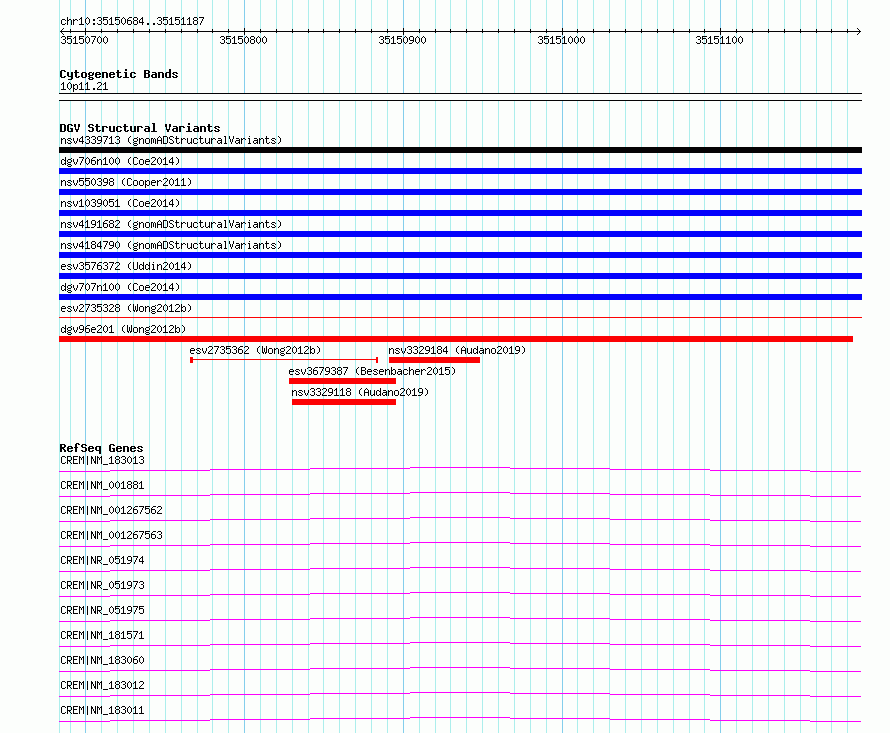This screenshot has height=733, width=890.
Task: Click the blue nsv1039051 variant bar
Action: click(x=460, y=213)
